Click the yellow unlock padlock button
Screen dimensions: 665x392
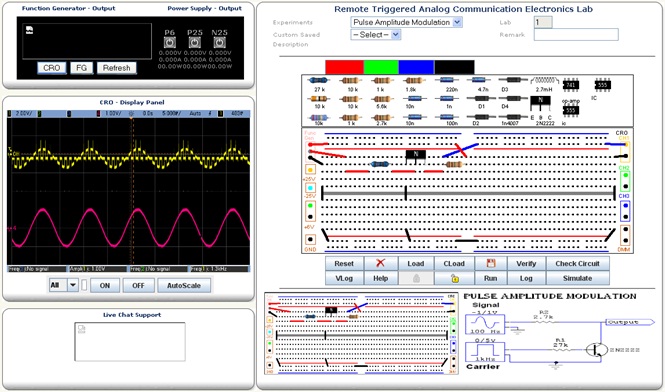click(454, 278)
